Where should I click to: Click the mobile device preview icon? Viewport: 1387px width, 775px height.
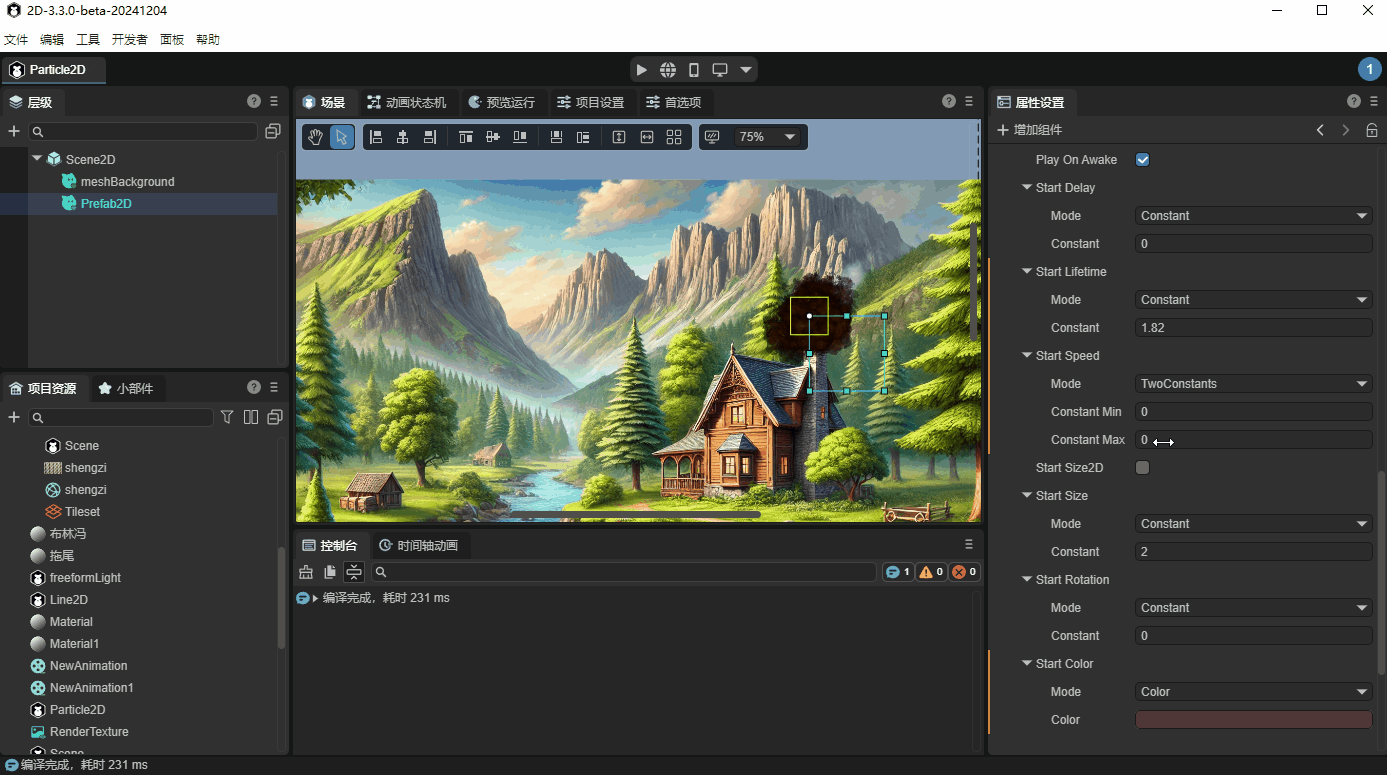[693, 69]
